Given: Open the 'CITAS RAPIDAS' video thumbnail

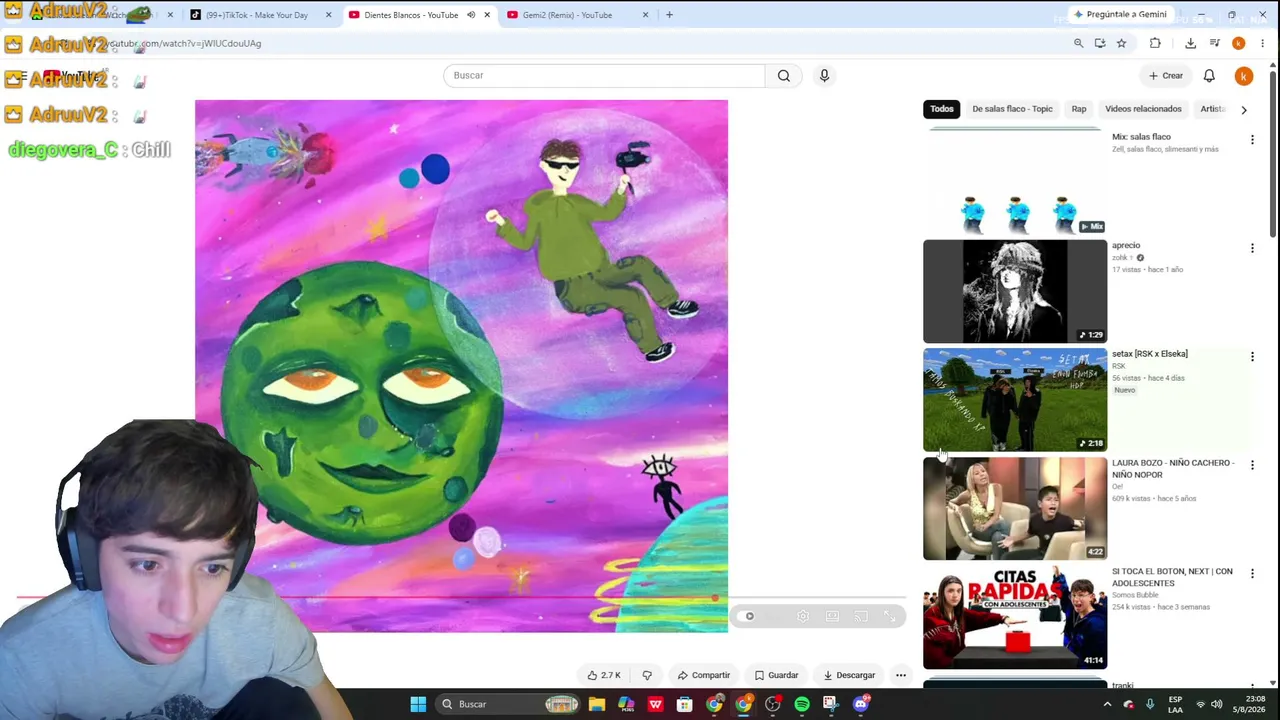Looking at the screenshot, I should 1015,617.
